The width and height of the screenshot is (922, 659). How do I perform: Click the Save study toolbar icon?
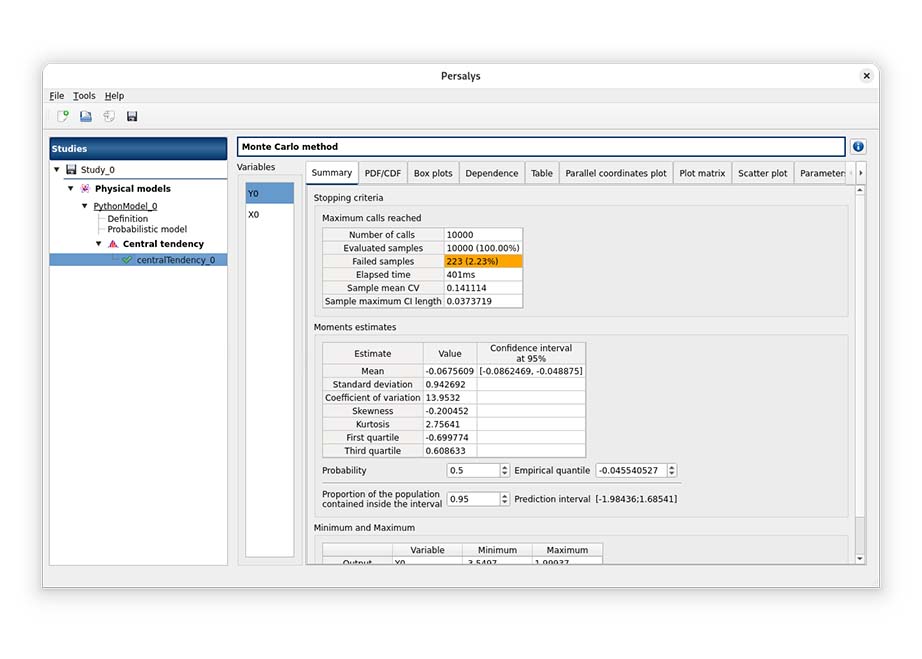132,116
